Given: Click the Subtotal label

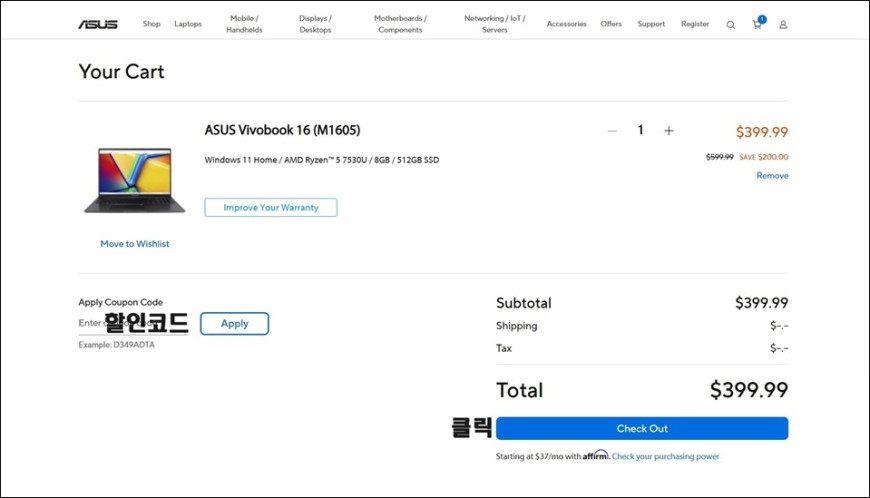Looking at the screenshot, I should pyautogui.click(x=524, y=303).
